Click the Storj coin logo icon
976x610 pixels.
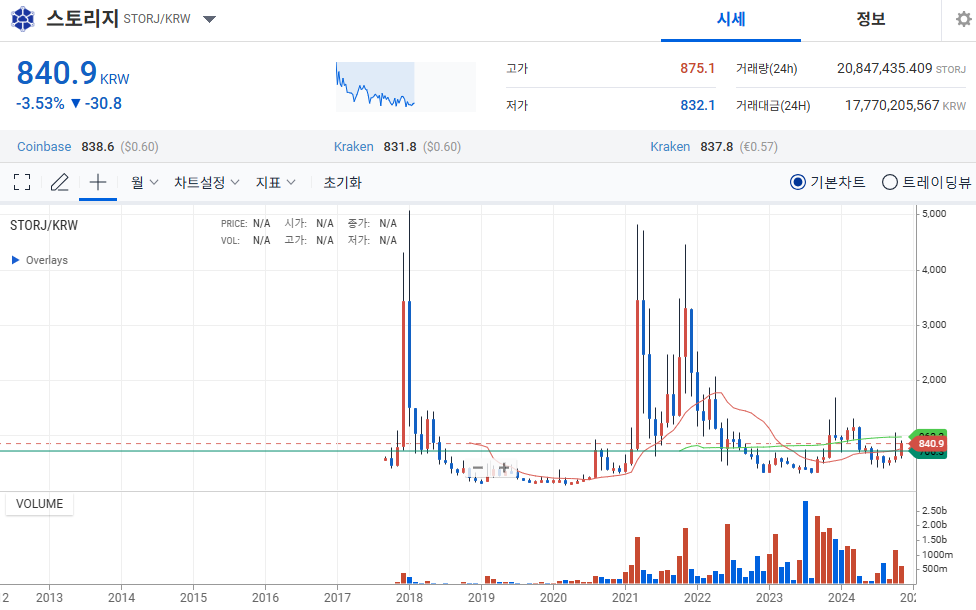tap(23, 19)
